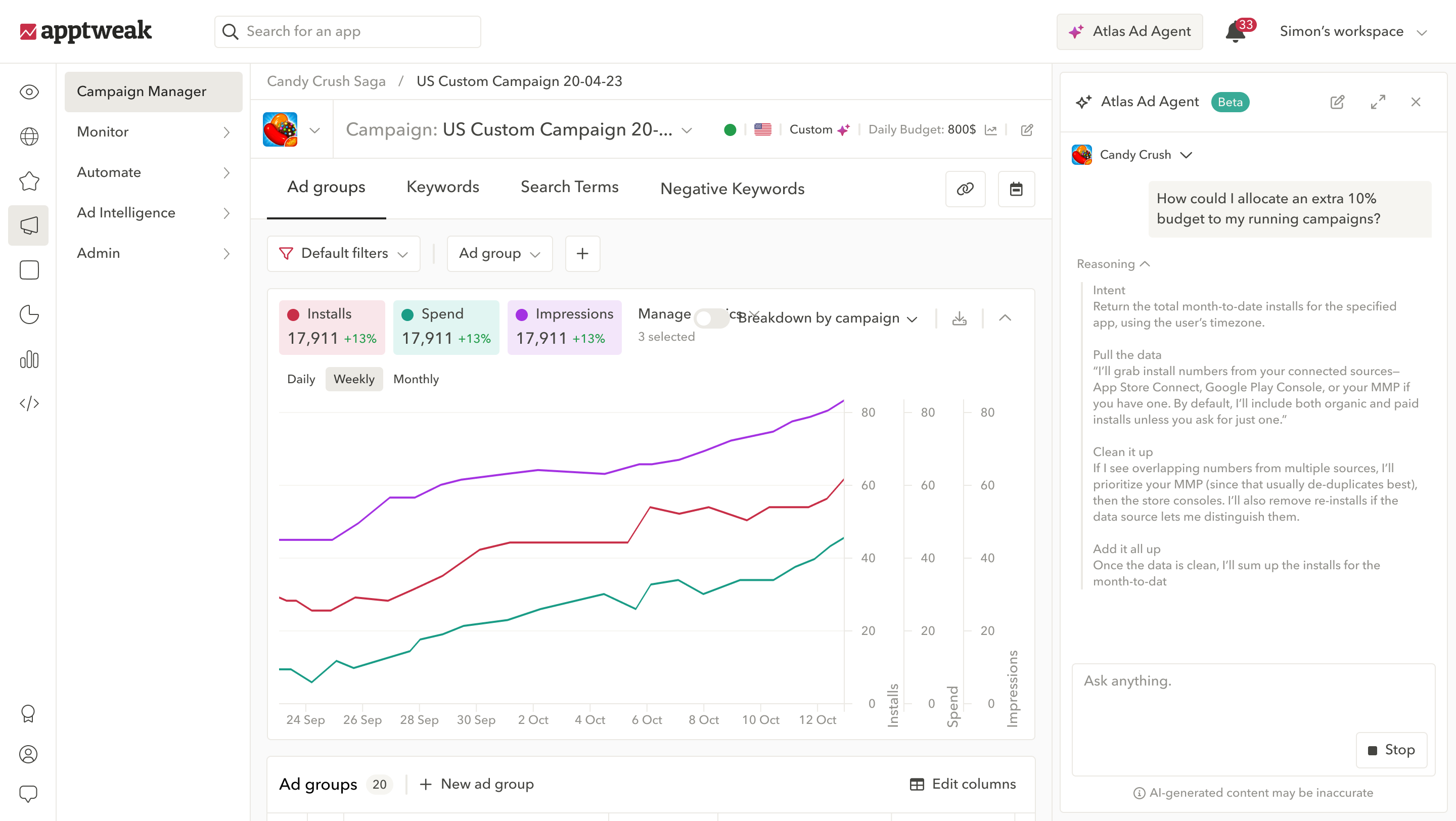Open the code brackets sidebar icon
This screenshot has height=821, width=1456.
tap(29, 403)
